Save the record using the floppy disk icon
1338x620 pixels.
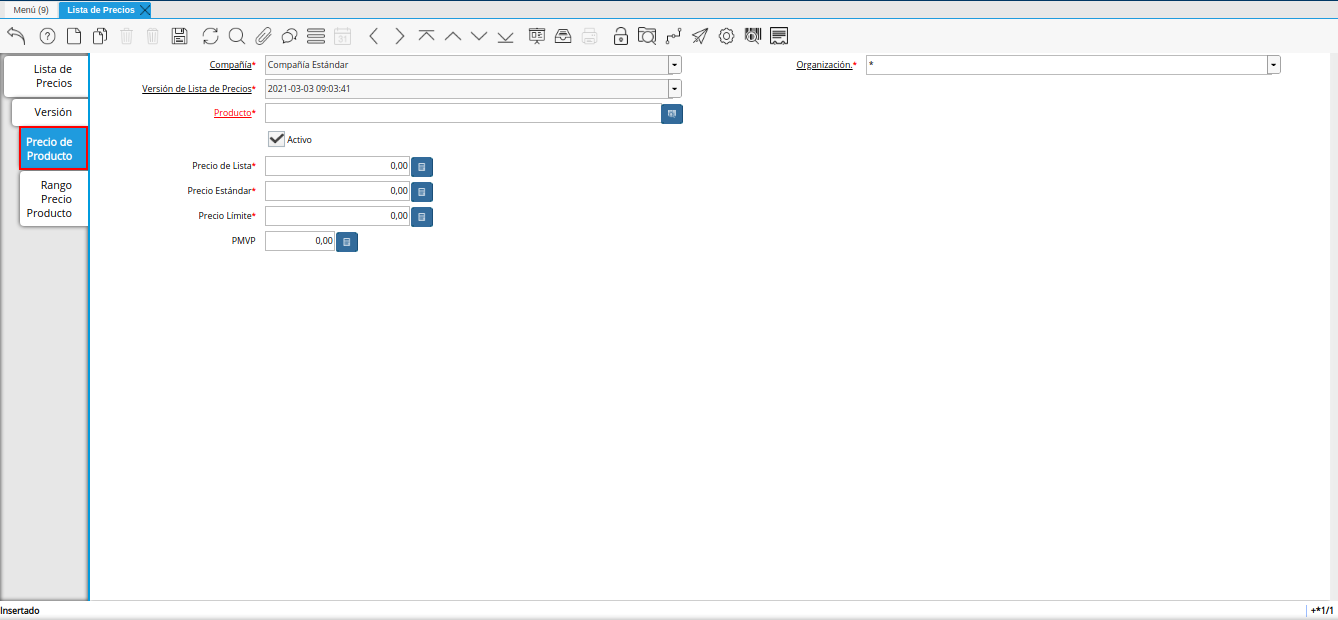179,36
